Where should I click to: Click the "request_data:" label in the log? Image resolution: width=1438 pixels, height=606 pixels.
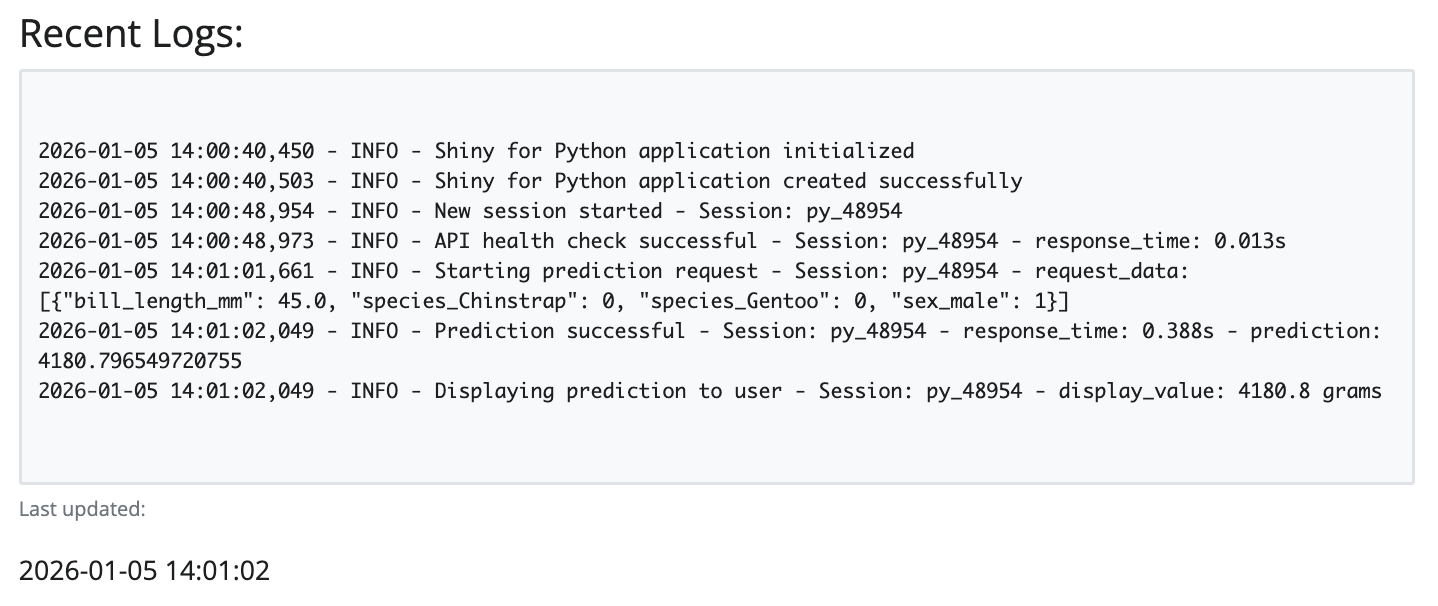click(1110, 272)
